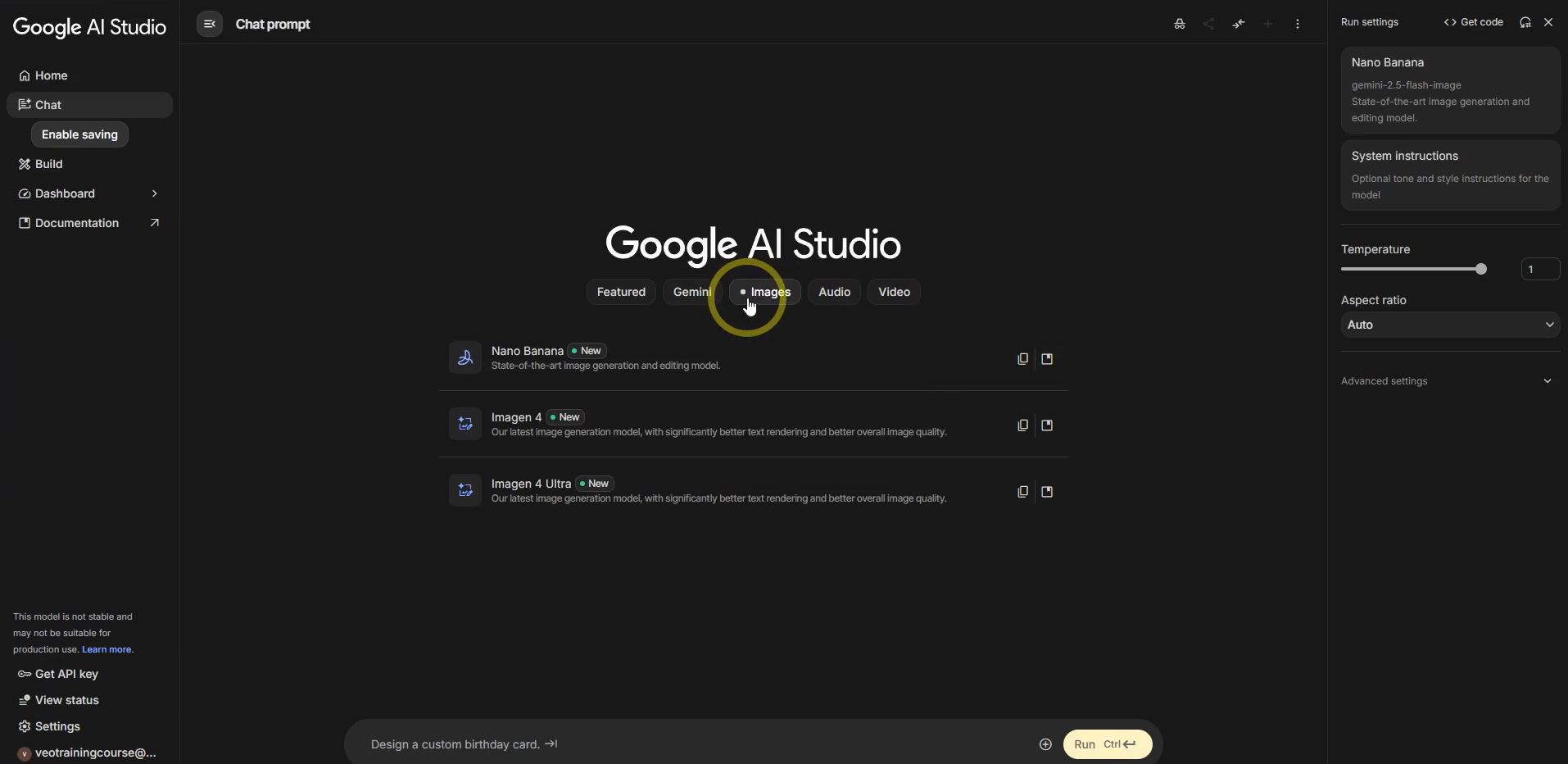Click the account avatar icon
This screenshot has width=1568, height=764.
click(24, 753)
